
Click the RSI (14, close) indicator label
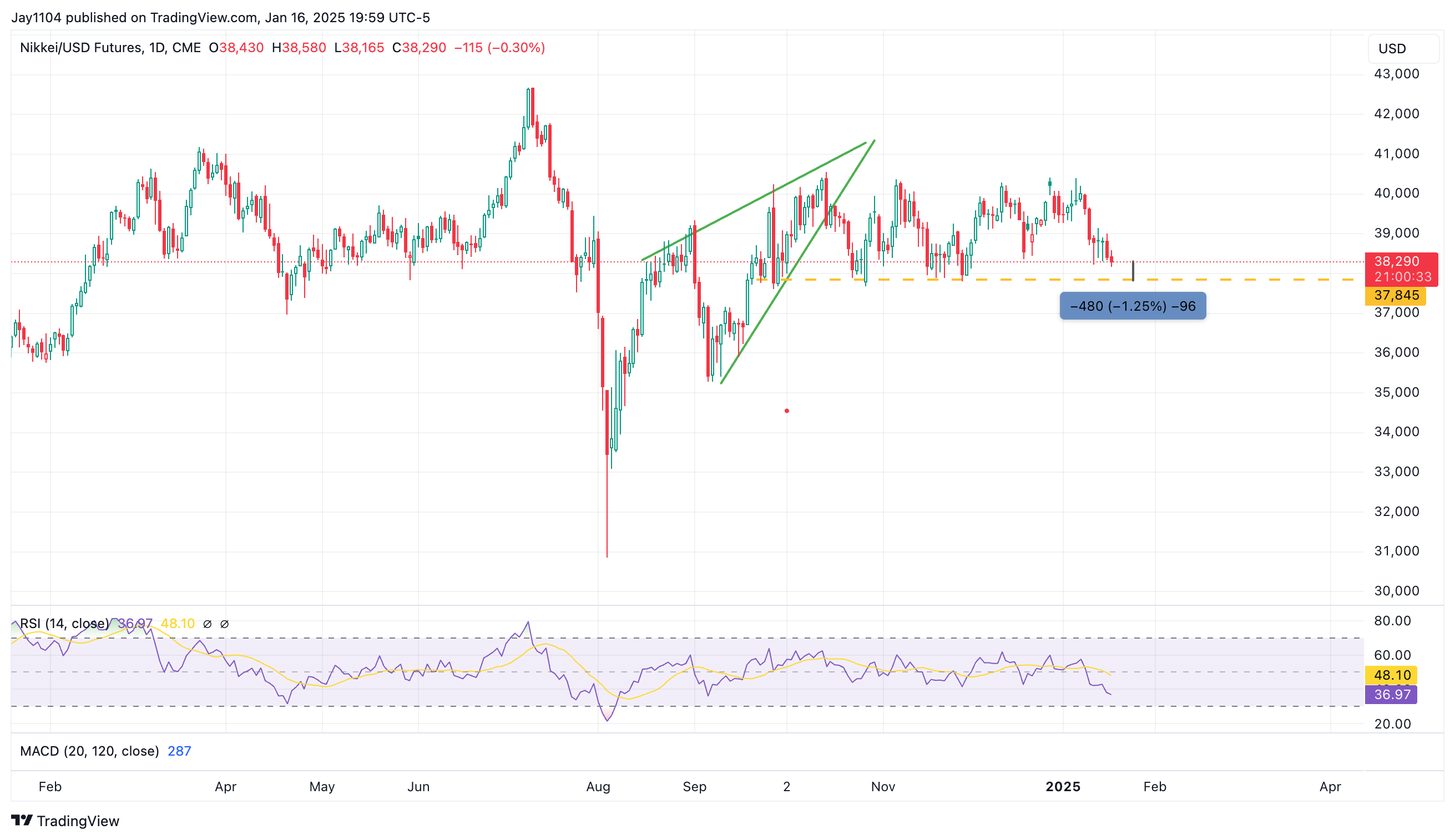64,624
